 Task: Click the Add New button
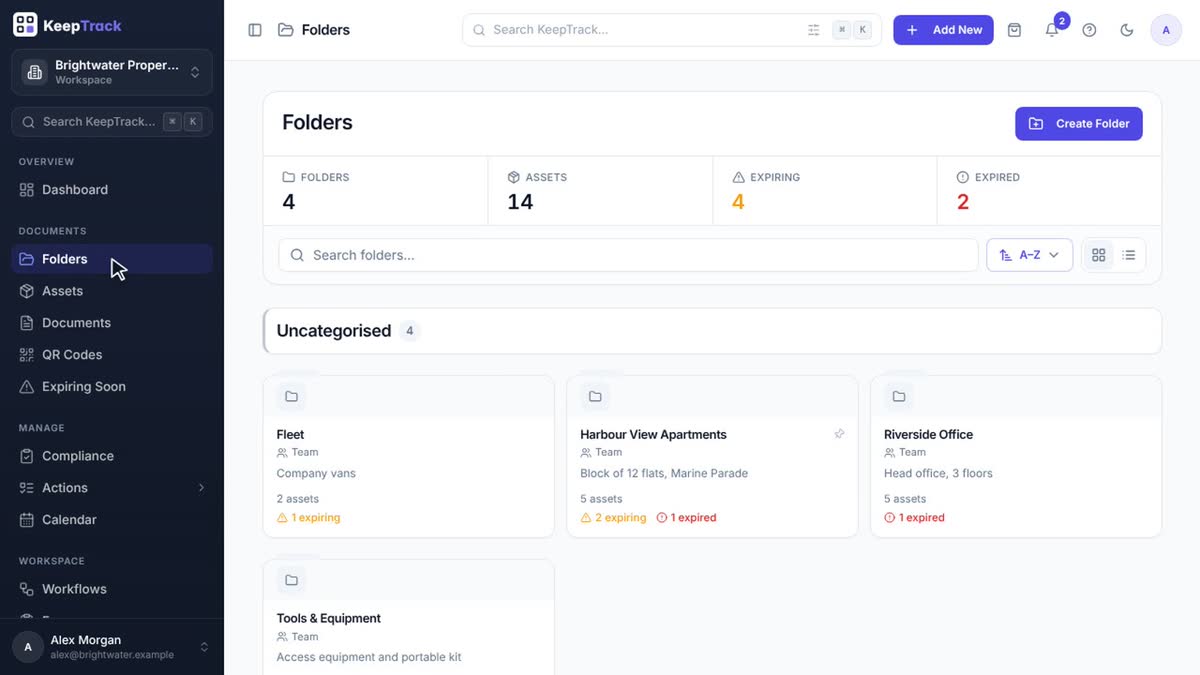(x=943, y=30)
